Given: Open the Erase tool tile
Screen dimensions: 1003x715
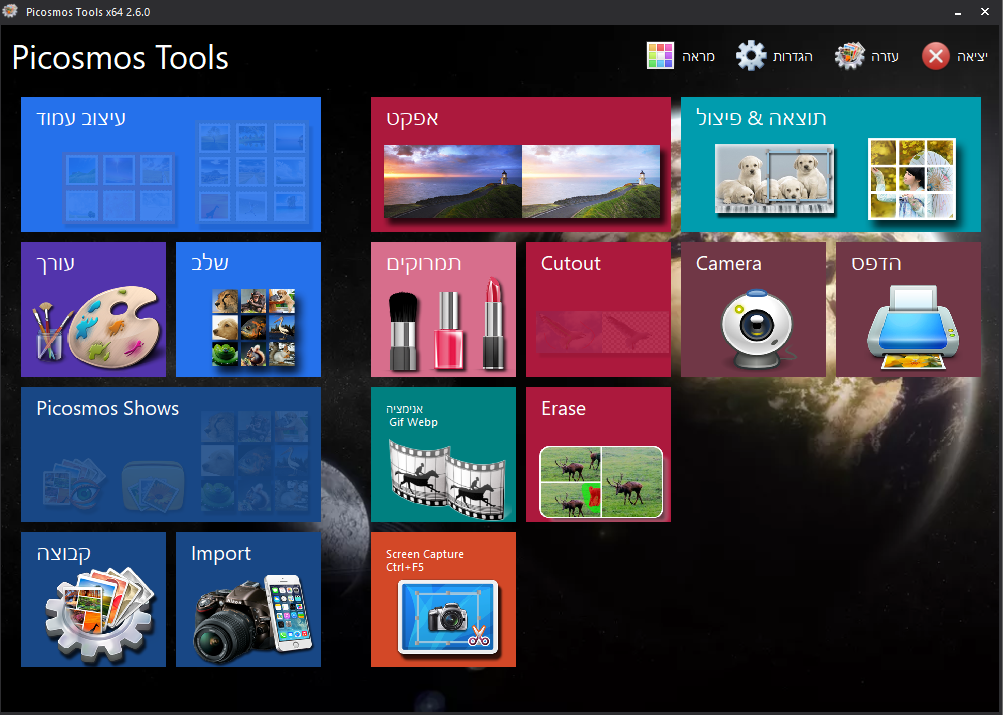Looking at the screenshot, I should pos(598,455).
